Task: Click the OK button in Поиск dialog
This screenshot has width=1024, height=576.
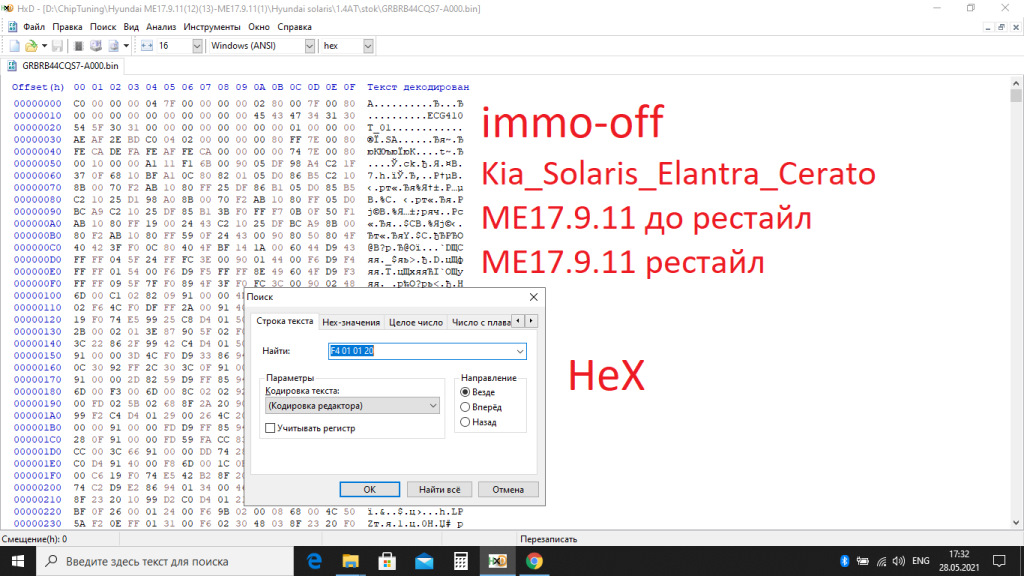Action: pyautogui.click(x=370, y=489)
